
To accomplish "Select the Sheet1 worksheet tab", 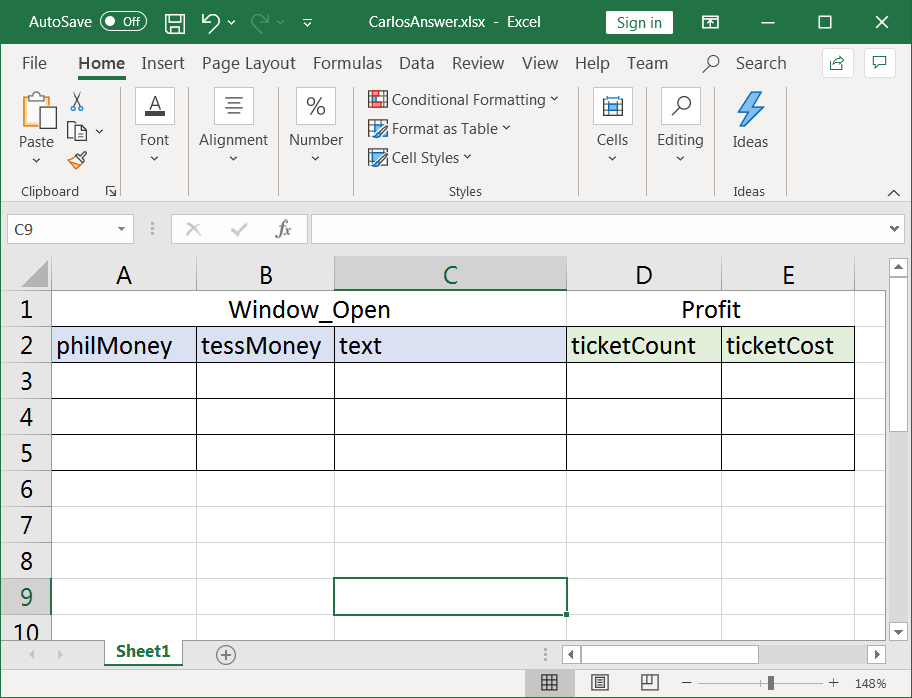I will (143, 651).
